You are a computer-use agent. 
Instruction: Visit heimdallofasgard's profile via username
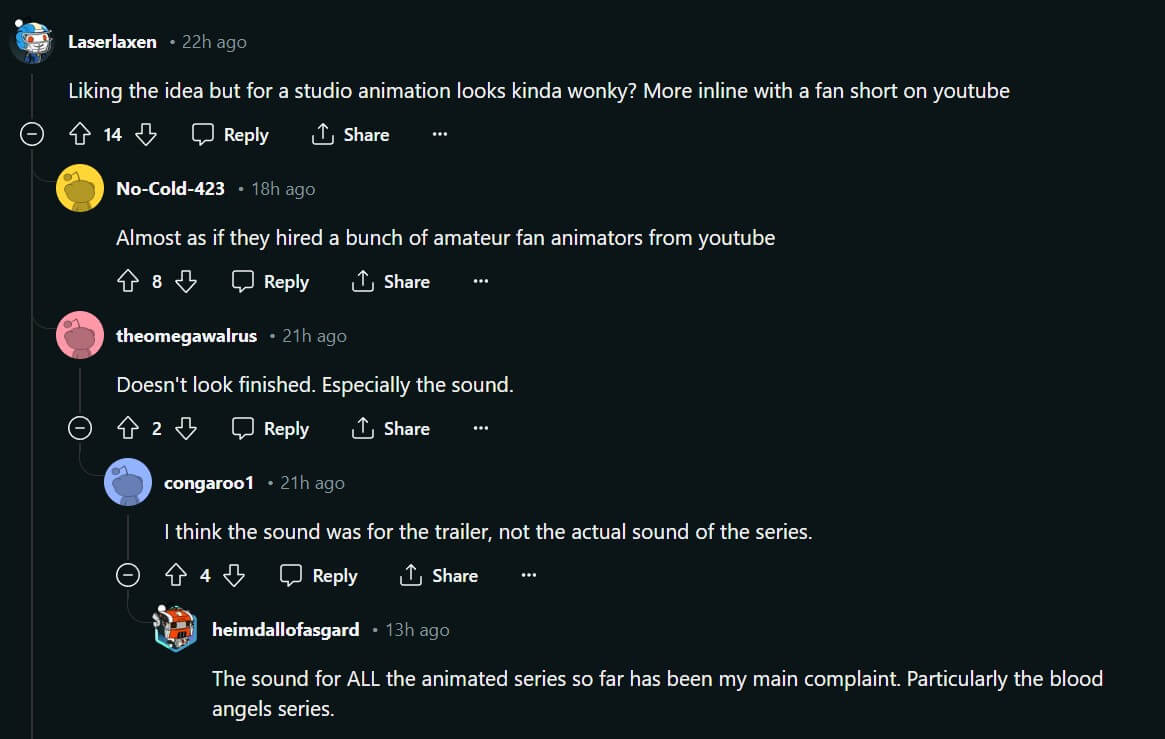point(285,630)
